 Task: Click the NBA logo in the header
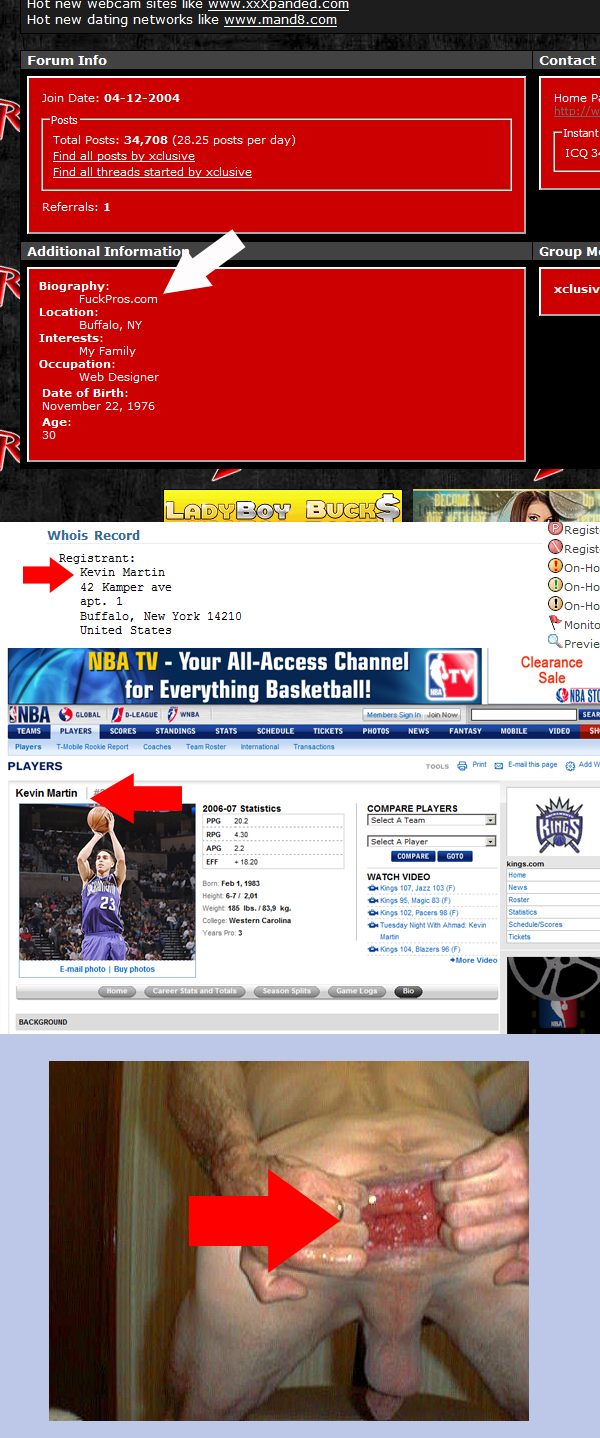point(29,715)
